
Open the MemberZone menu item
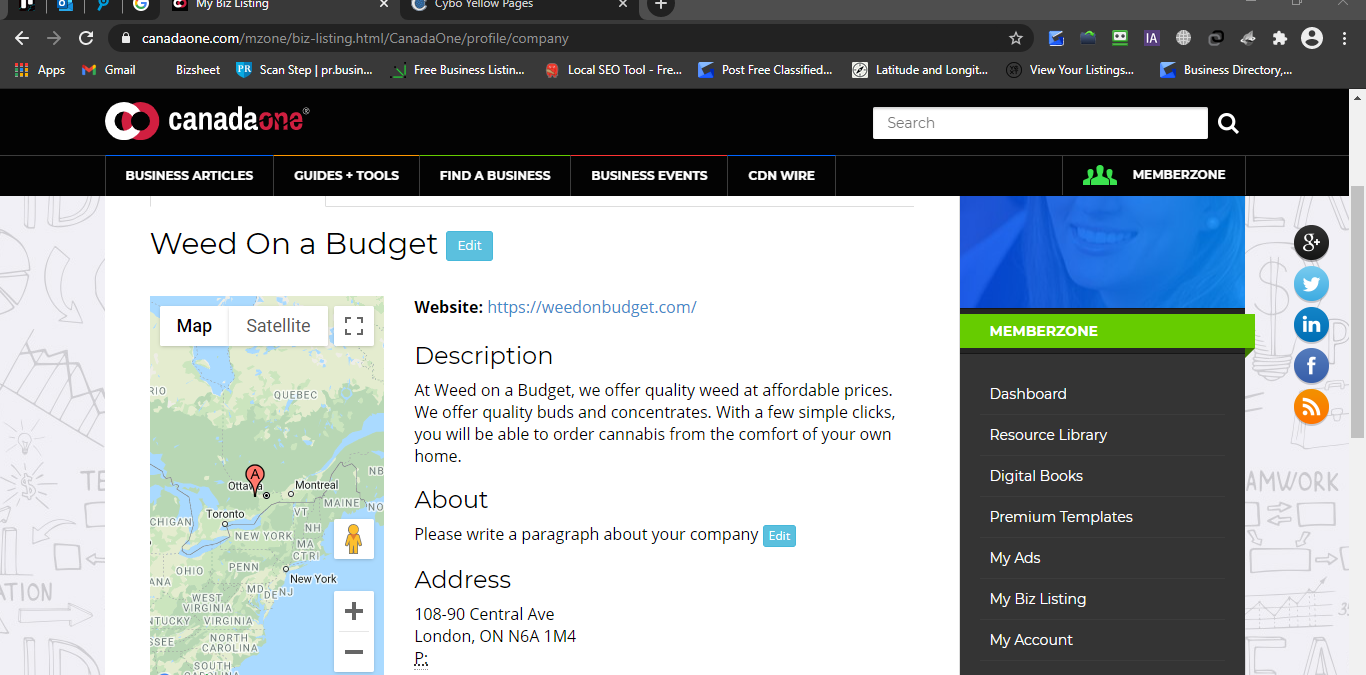coord(1154,175)
